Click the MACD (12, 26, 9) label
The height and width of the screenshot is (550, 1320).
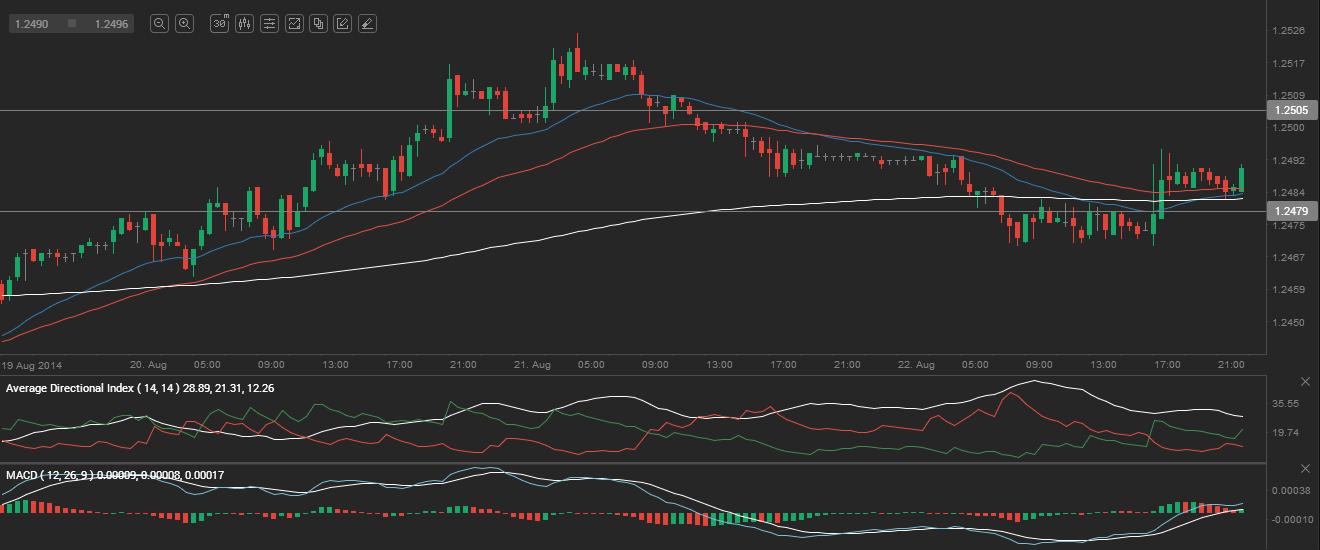tap(50, 474)
